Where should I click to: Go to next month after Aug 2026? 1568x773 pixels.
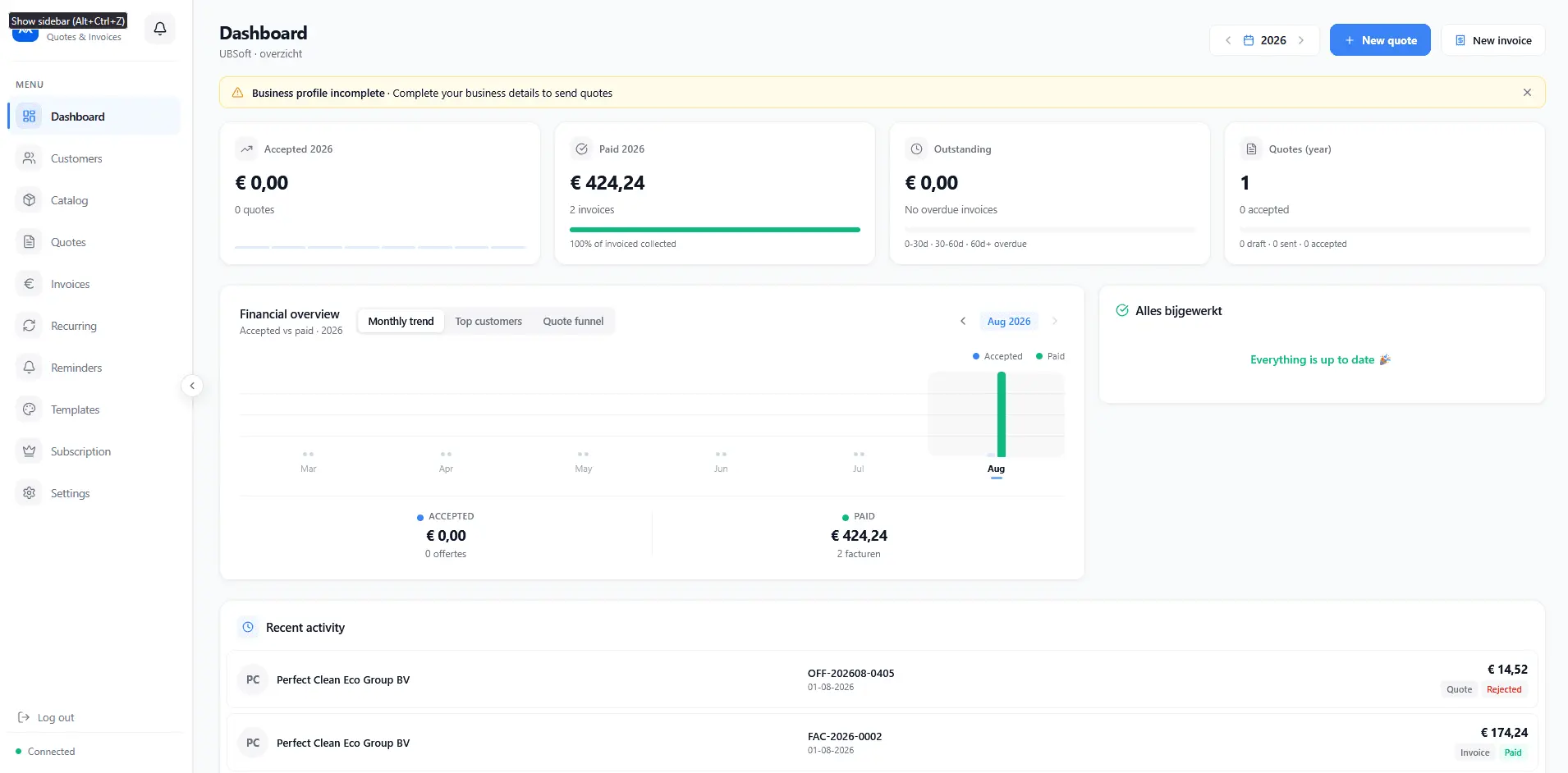pos(1055,321)
